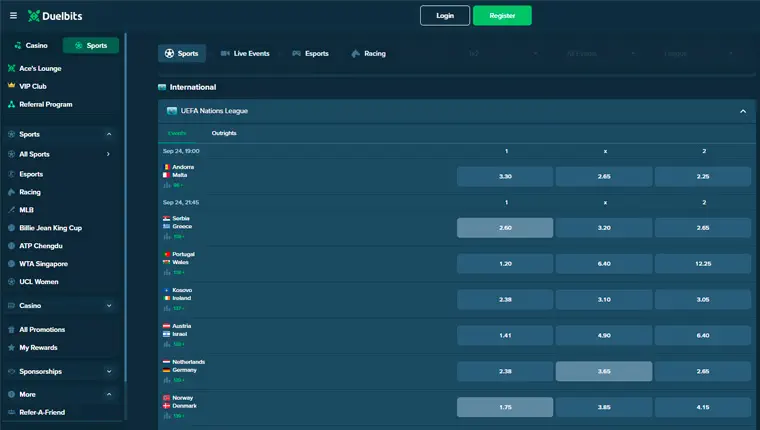Select Serbia vs Greece draw 3.20
Viewport: 760px width, 430px height.
604,228
